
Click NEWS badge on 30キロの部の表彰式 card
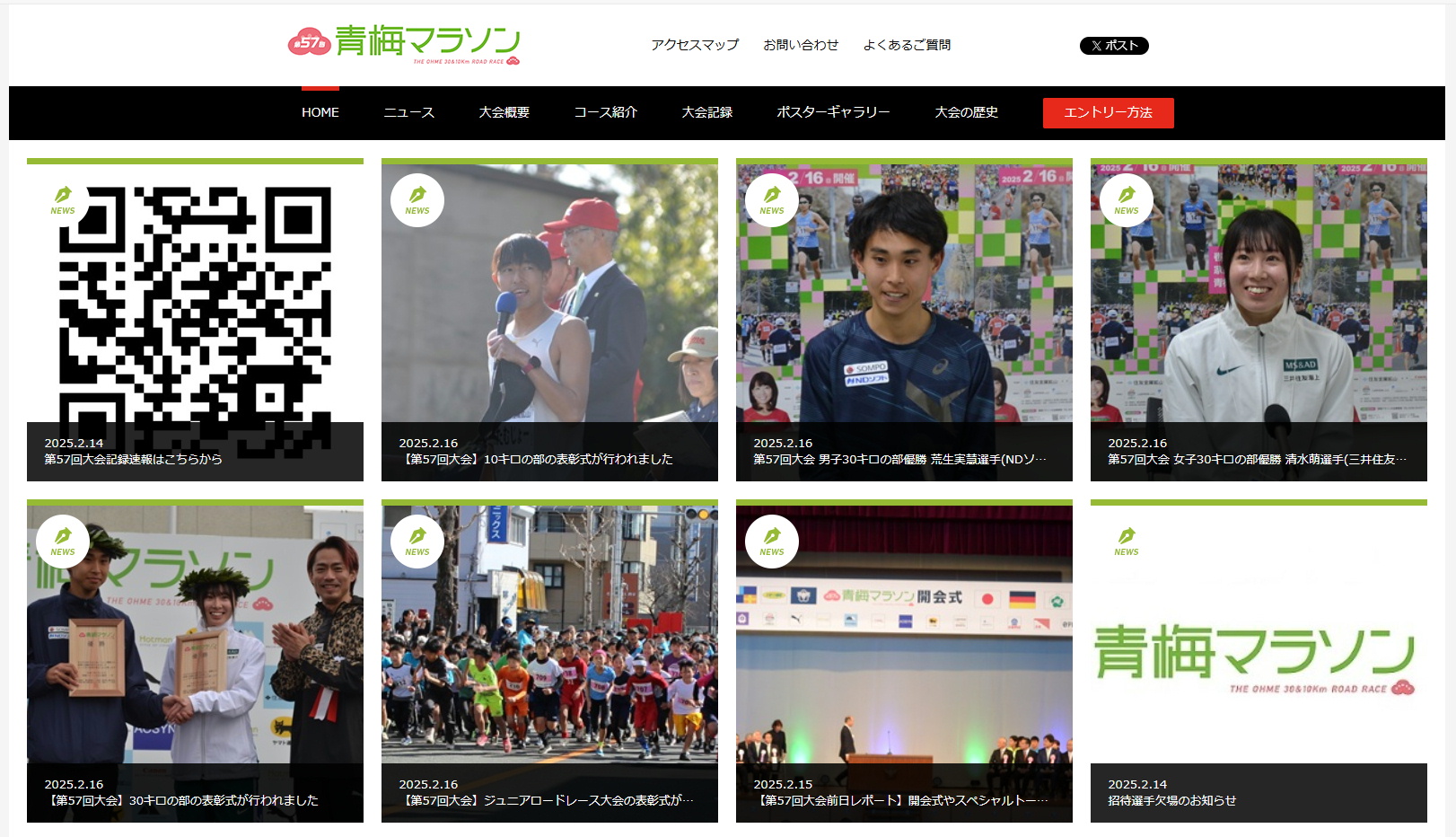click(63, 542)
